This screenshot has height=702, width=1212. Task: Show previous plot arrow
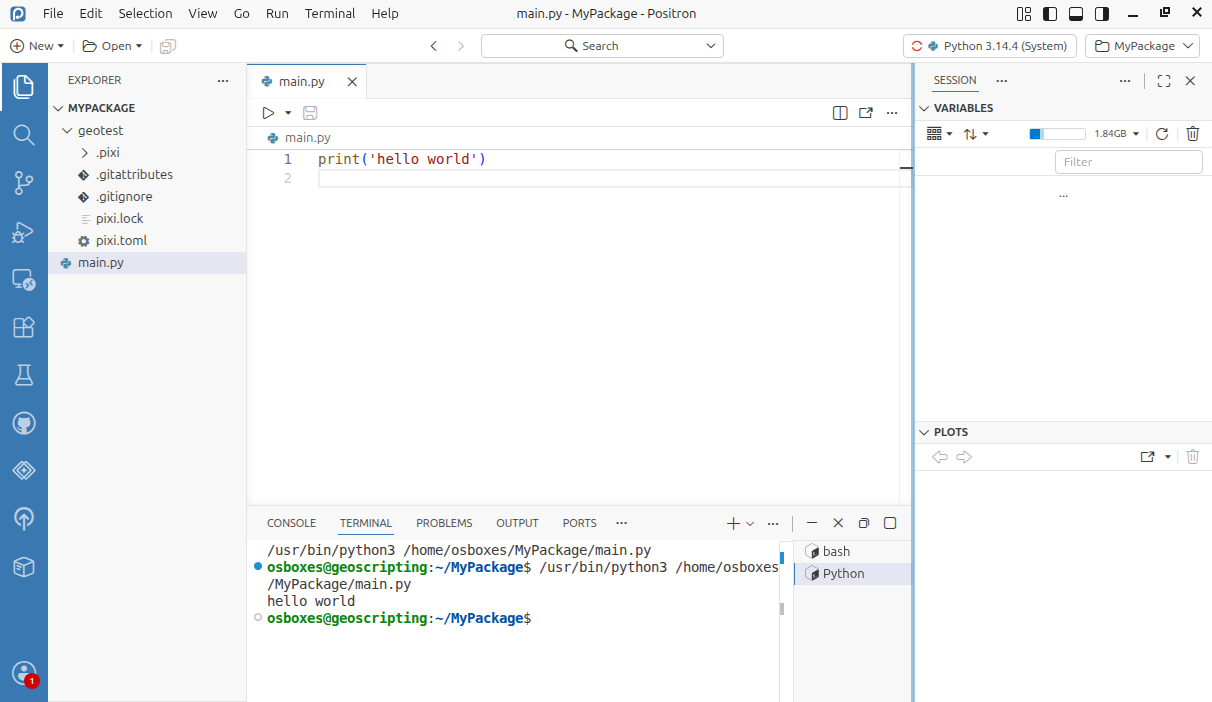[939, 457]
